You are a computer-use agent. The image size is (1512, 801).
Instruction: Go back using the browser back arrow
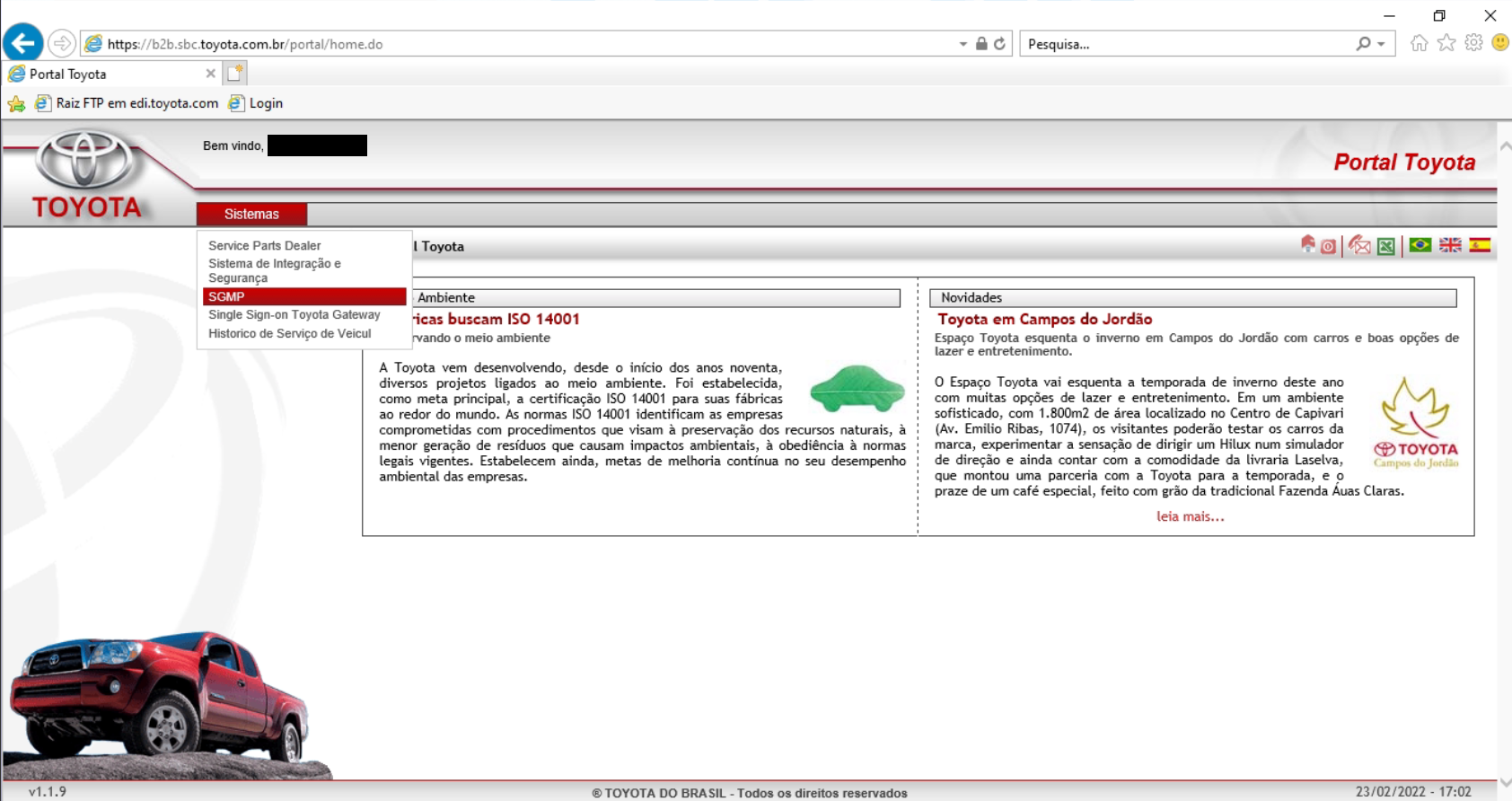[23, 42]
